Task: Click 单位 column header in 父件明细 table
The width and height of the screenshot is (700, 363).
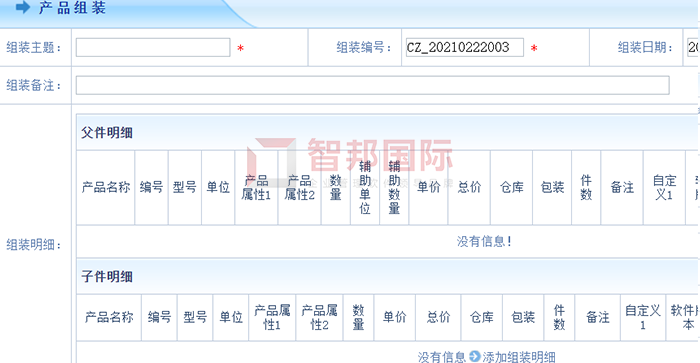Action: click(218, 188)
